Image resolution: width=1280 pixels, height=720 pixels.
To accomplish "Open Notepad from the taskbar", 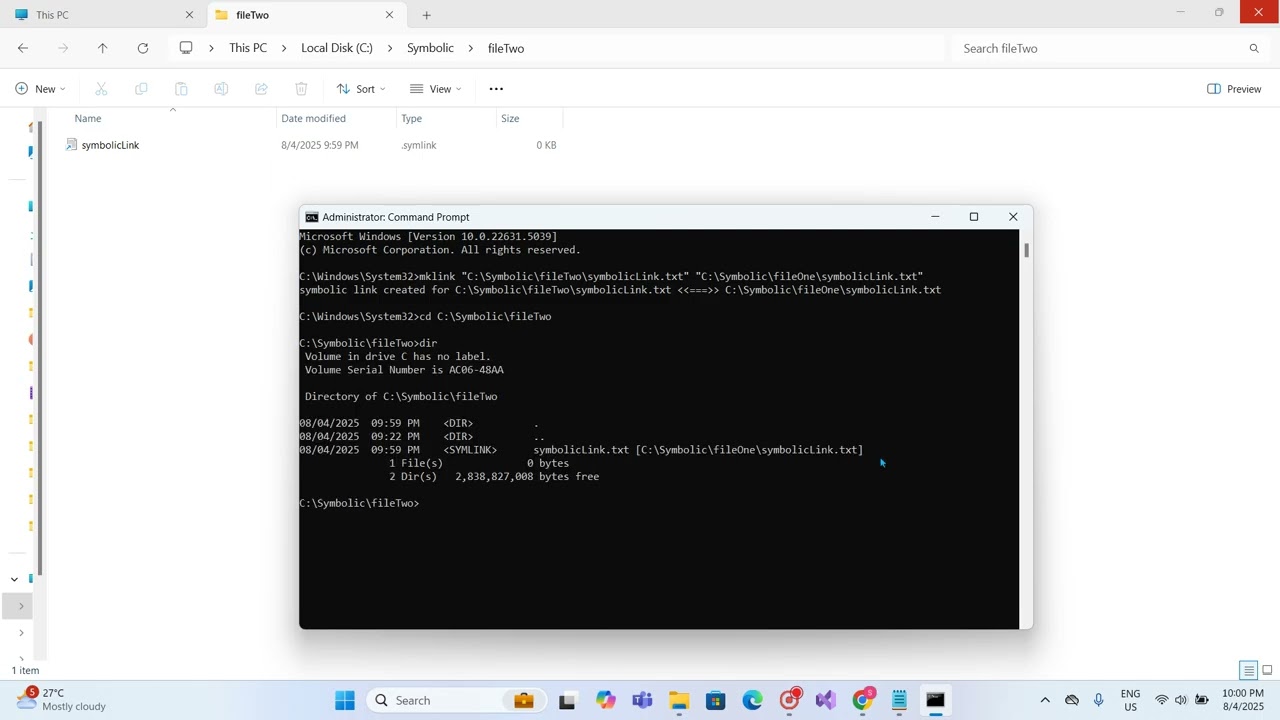I will [x=899, y=700].
